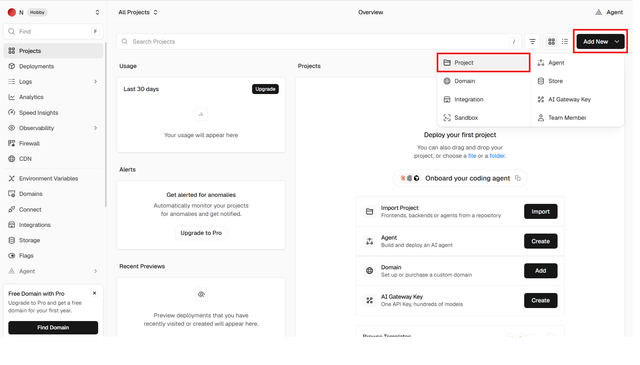Screen dimensions: 640x365
Task: Click the Connect link icon
Action: pos(11,209)
